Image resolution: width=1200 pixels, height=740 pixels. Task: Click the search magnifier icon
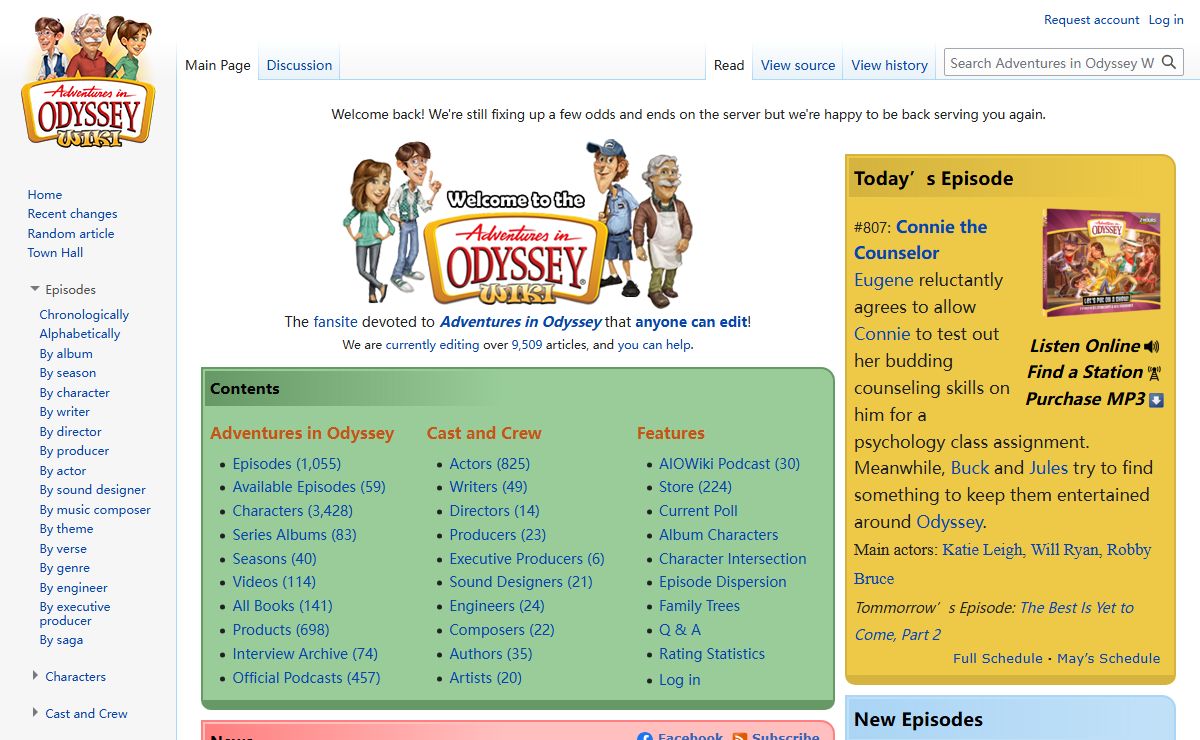point(1169,63)
